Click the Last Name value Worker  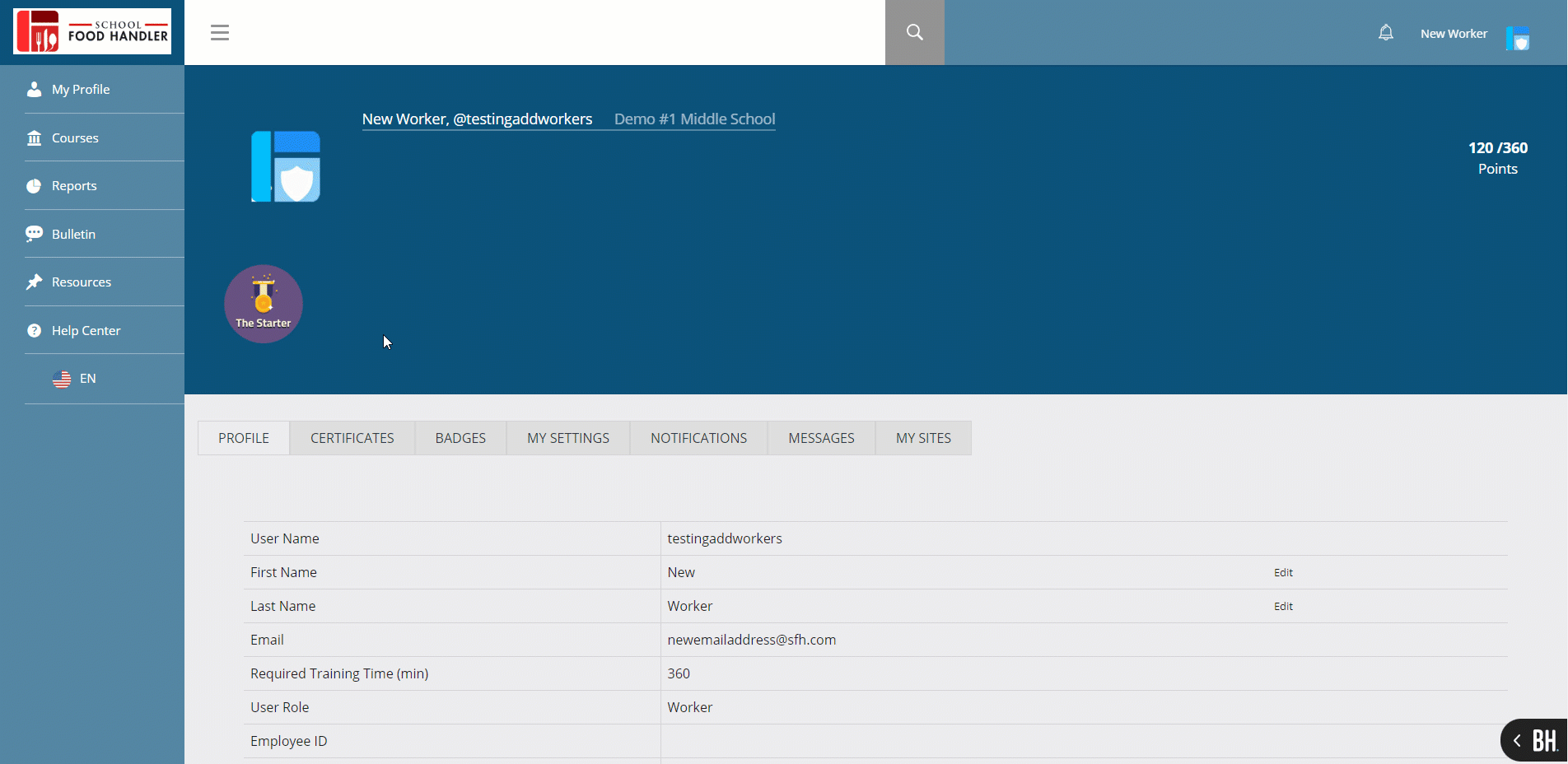point(690,606)
